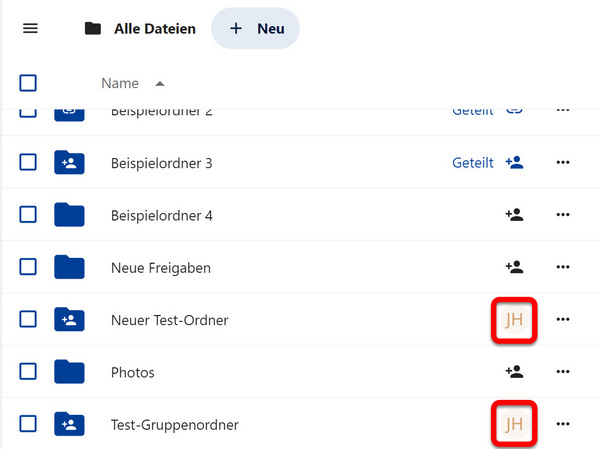
Task: Select the Beispielordner 3 checkbox
Action: [28, 162]
